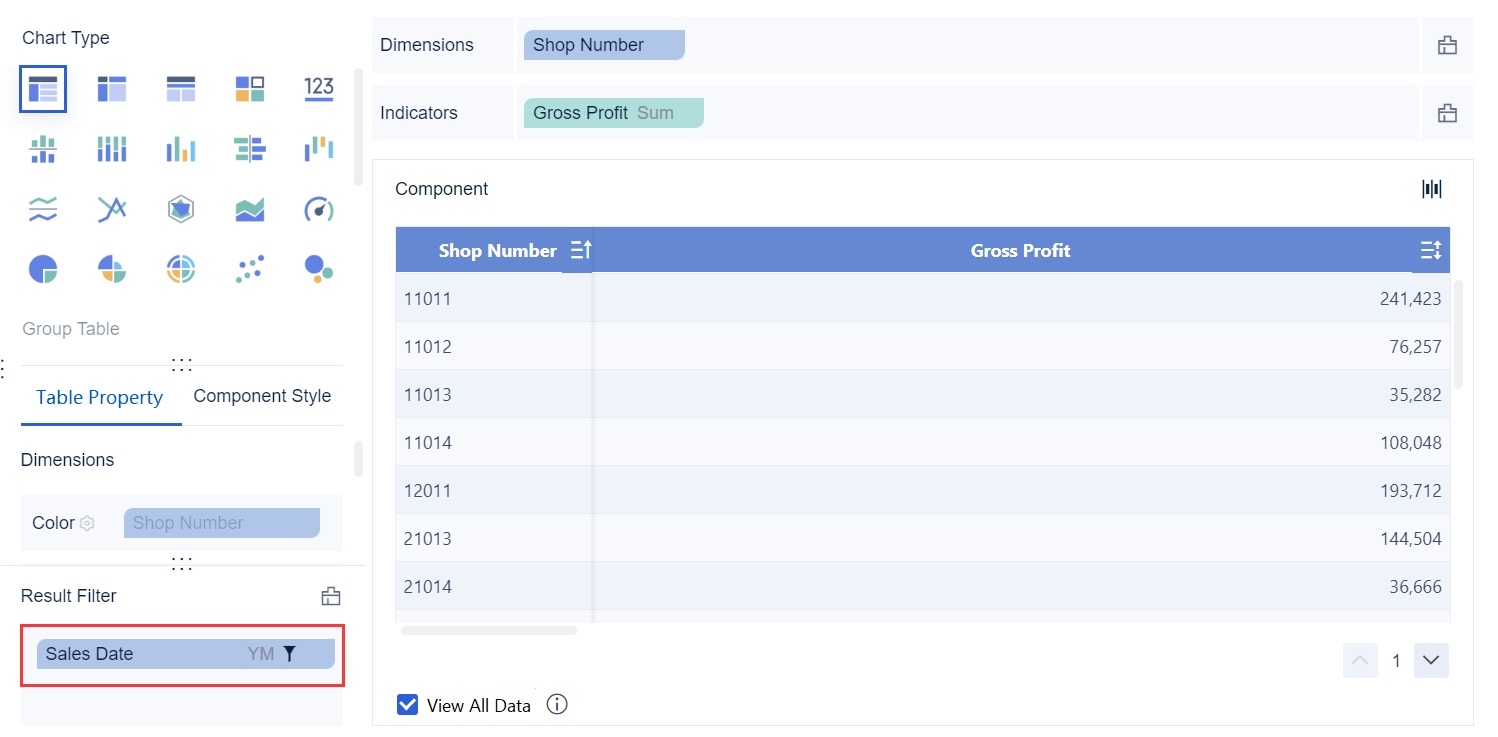
Task: Toggle sort on Shop Number column
Action: pos(580,251)
